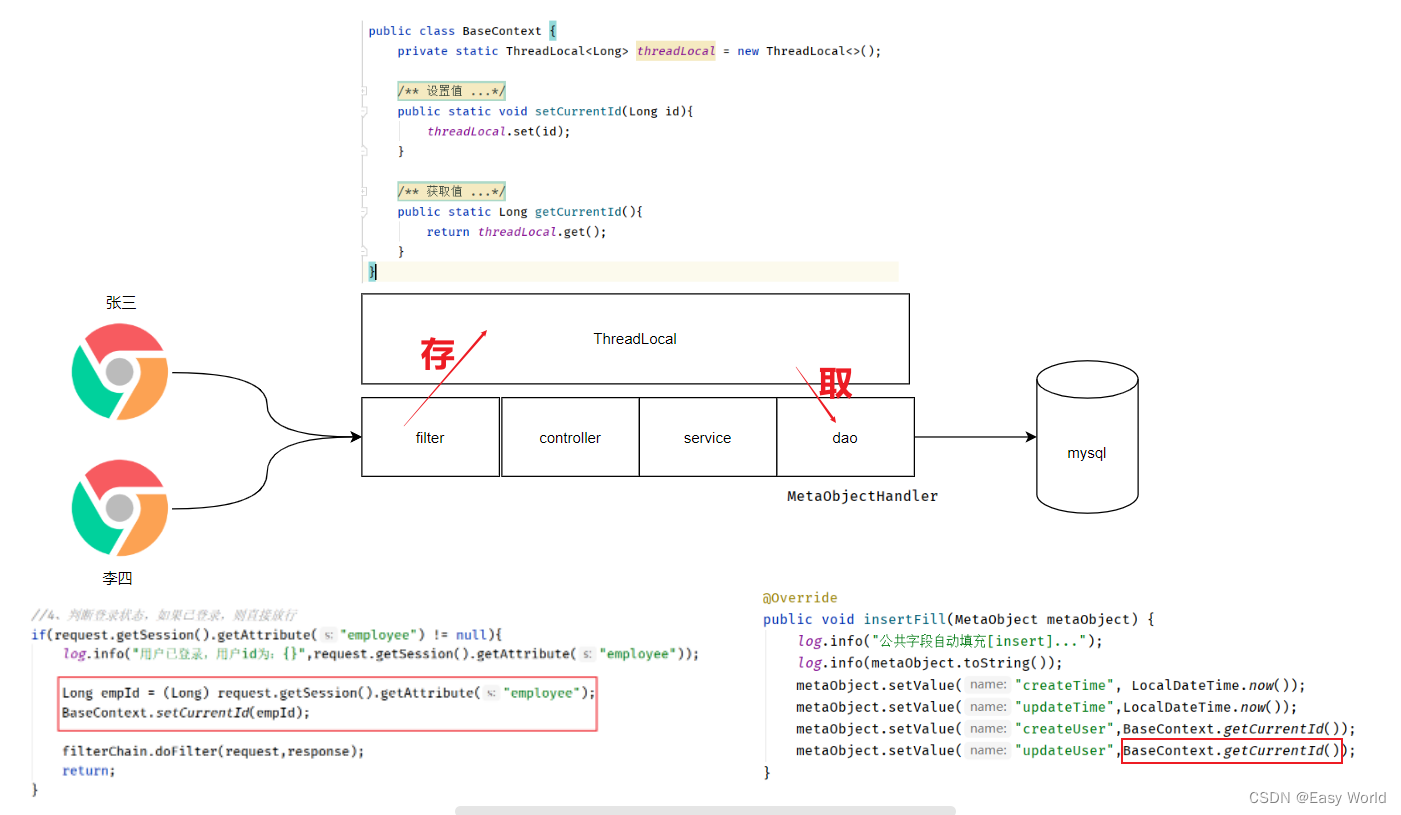This screenshot has width=1401, height=815.
Task: Select the filter box in pipeline
Action: point(429,437)
